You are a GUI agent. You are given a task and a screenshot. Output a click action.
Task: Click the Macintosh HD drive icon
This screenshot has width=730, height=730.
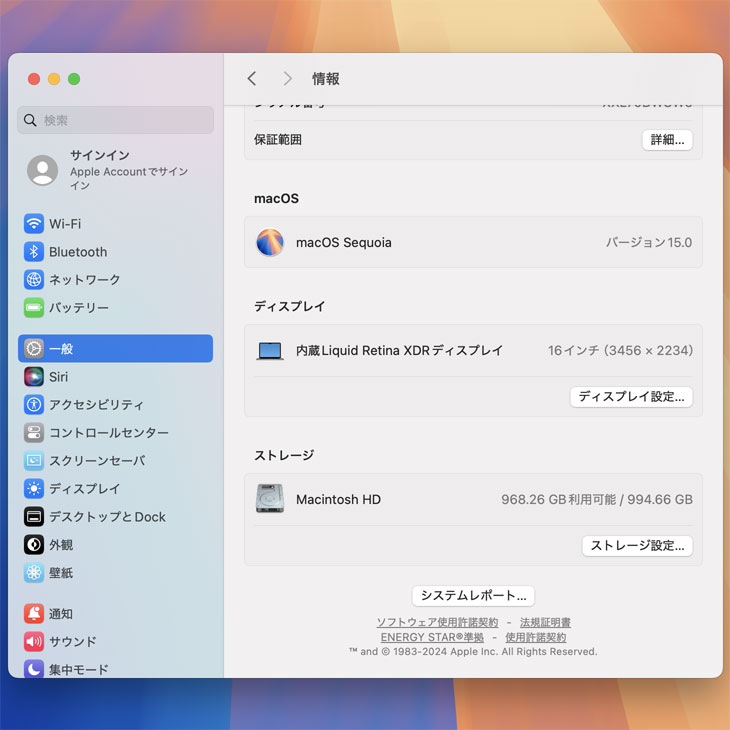(270, 499)
